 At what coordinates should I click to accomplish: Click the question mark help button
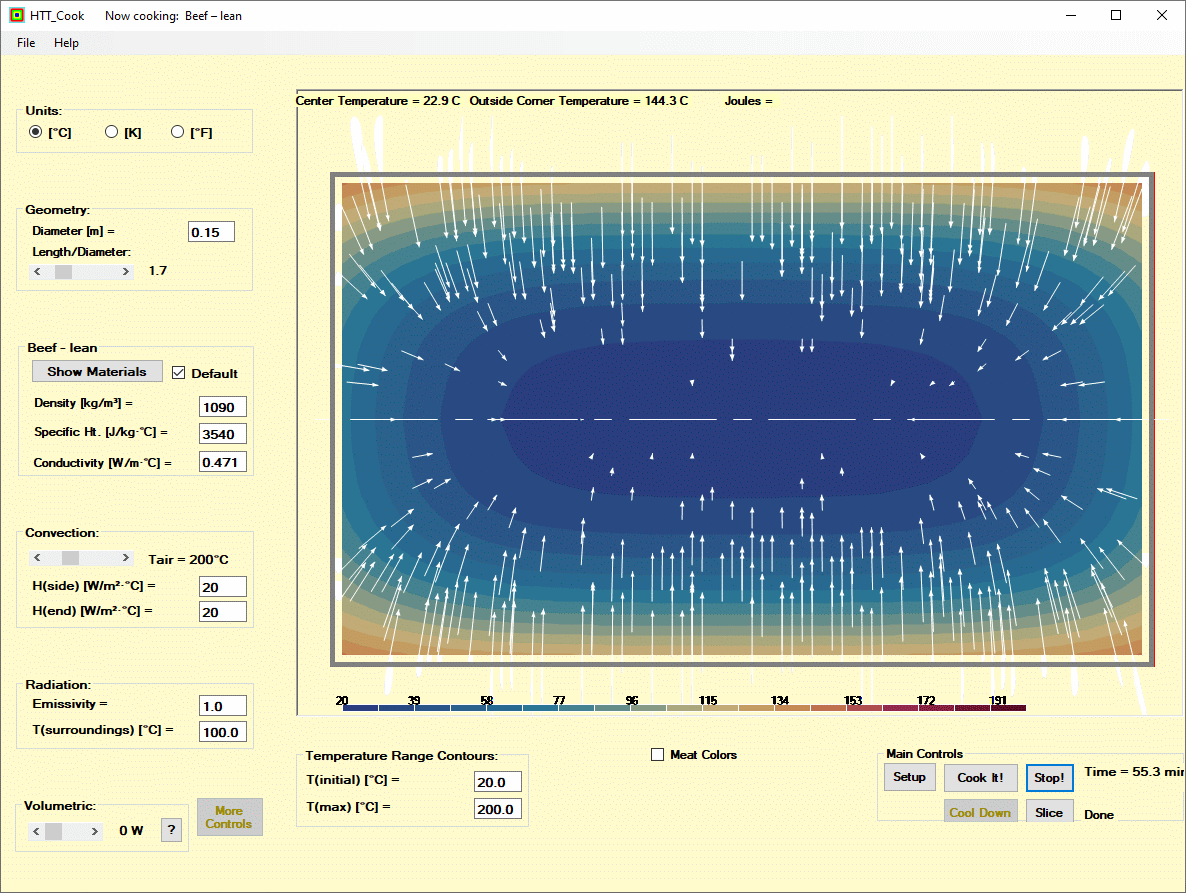171,830
